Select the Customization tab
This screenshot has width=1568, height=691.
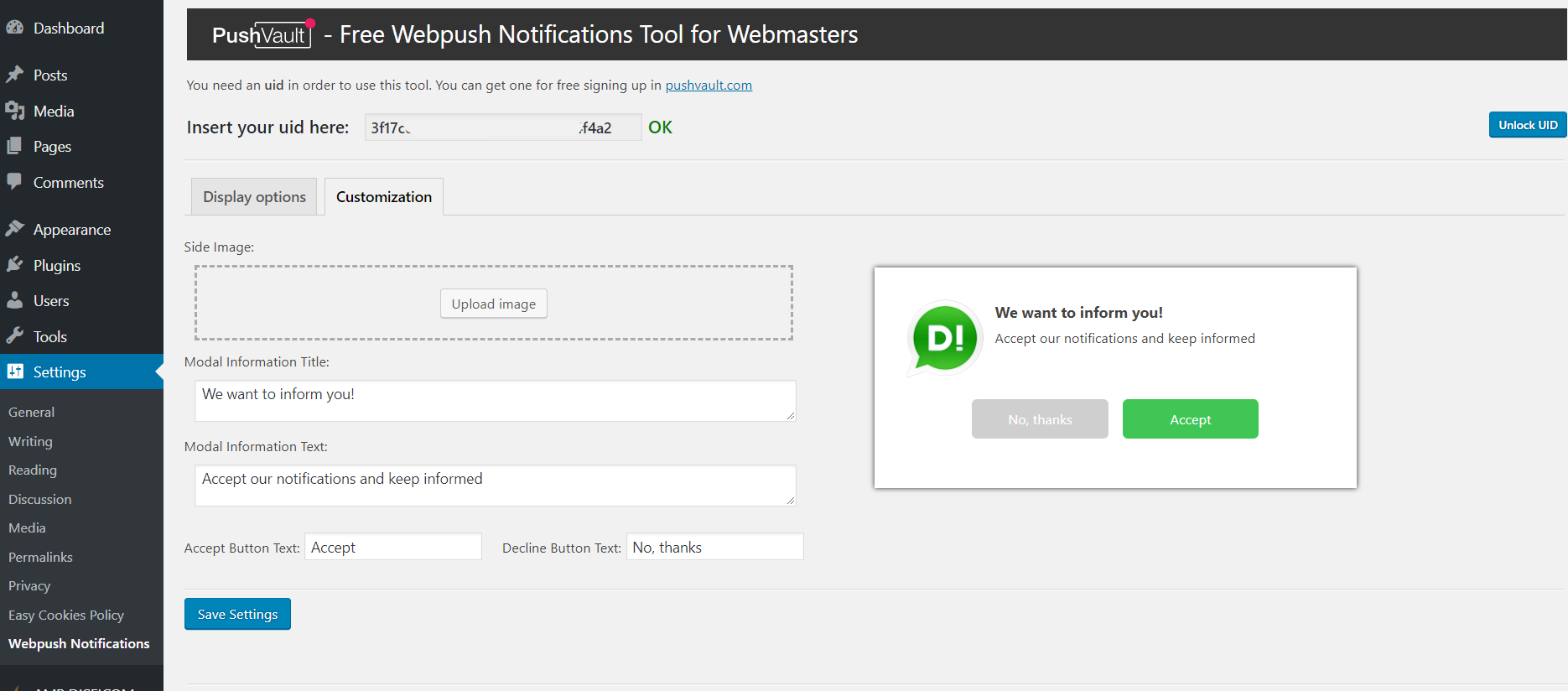pyautogui.click(x=384, y=197)
